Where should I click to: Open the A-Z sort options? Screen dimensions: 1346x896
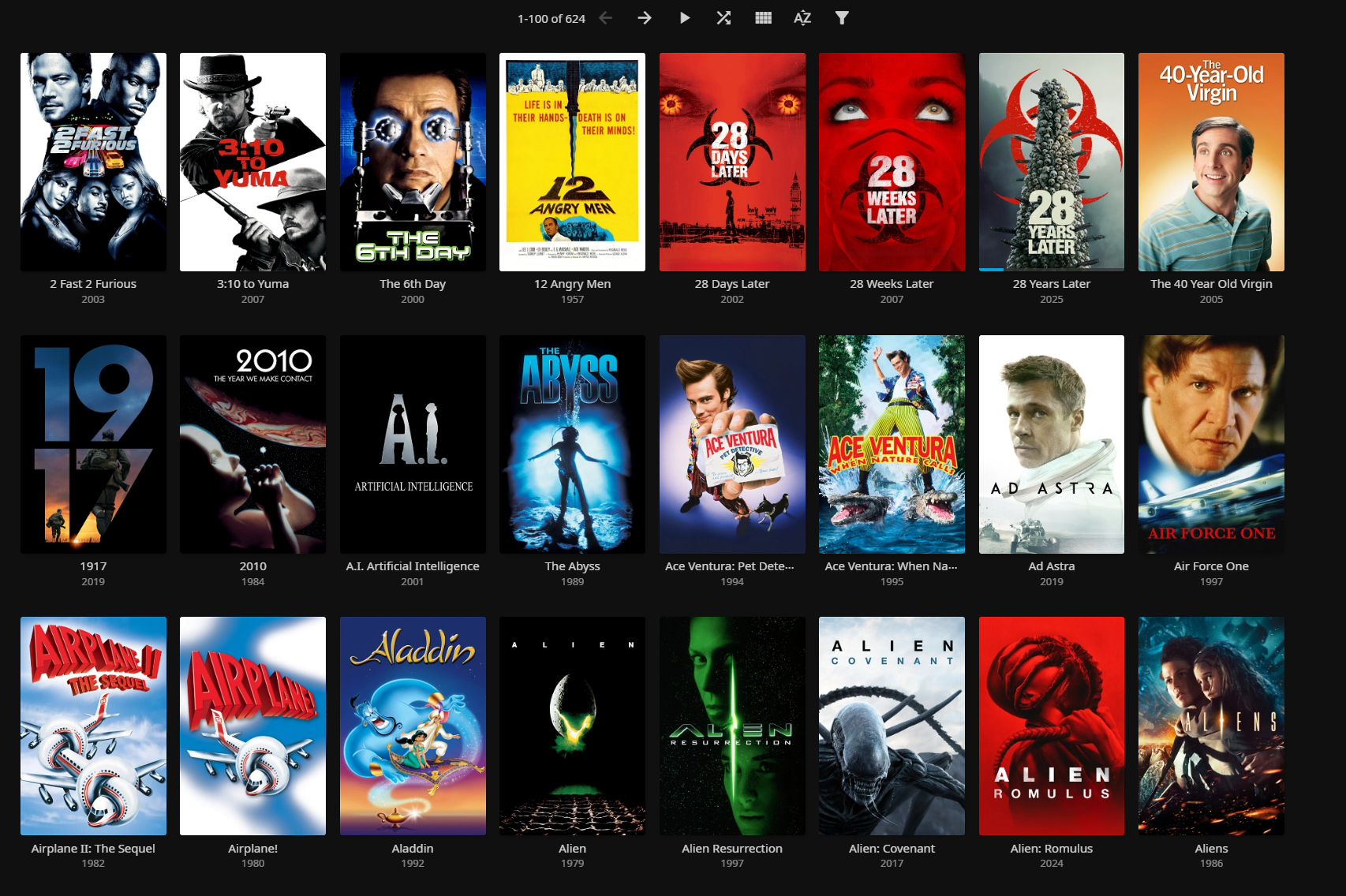pos(802,18)
